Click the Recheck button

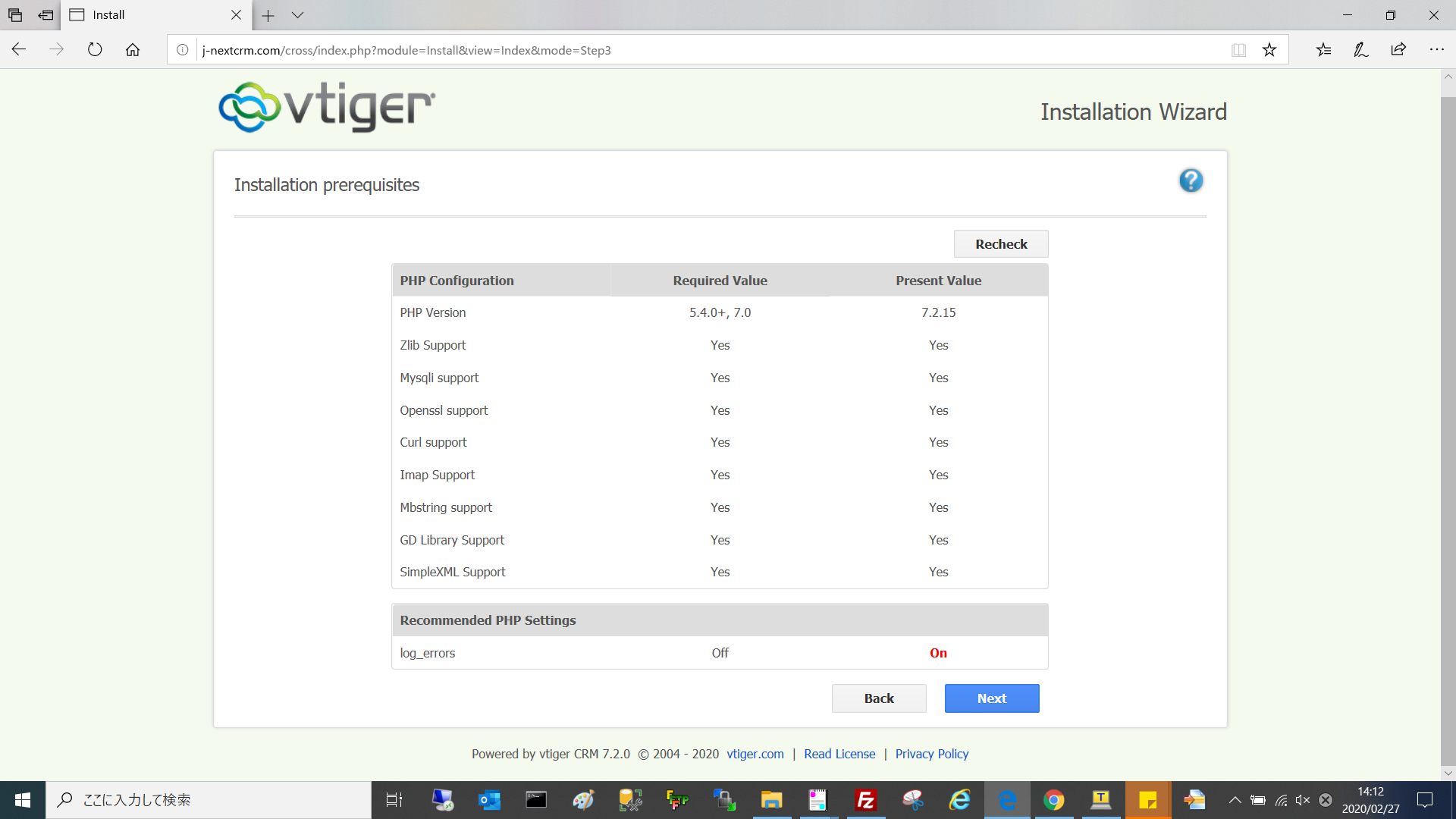[1001, 244]
